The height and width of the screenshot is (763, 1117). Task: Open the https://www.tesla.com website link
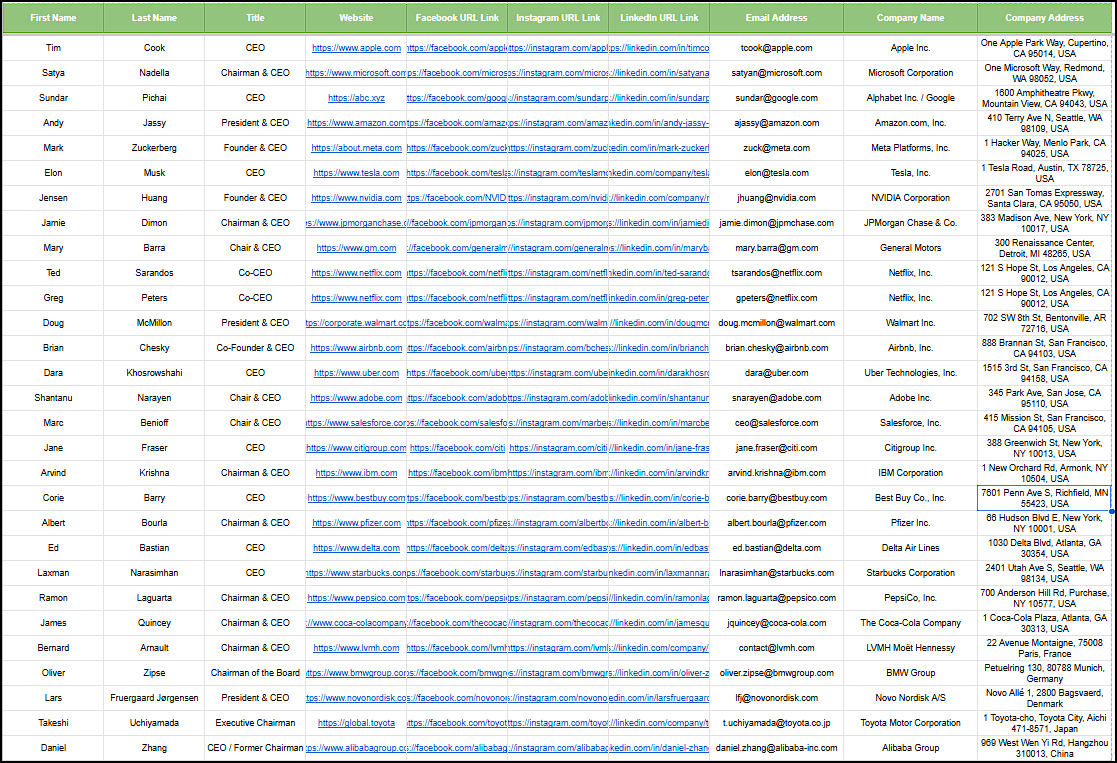point(356,172)
